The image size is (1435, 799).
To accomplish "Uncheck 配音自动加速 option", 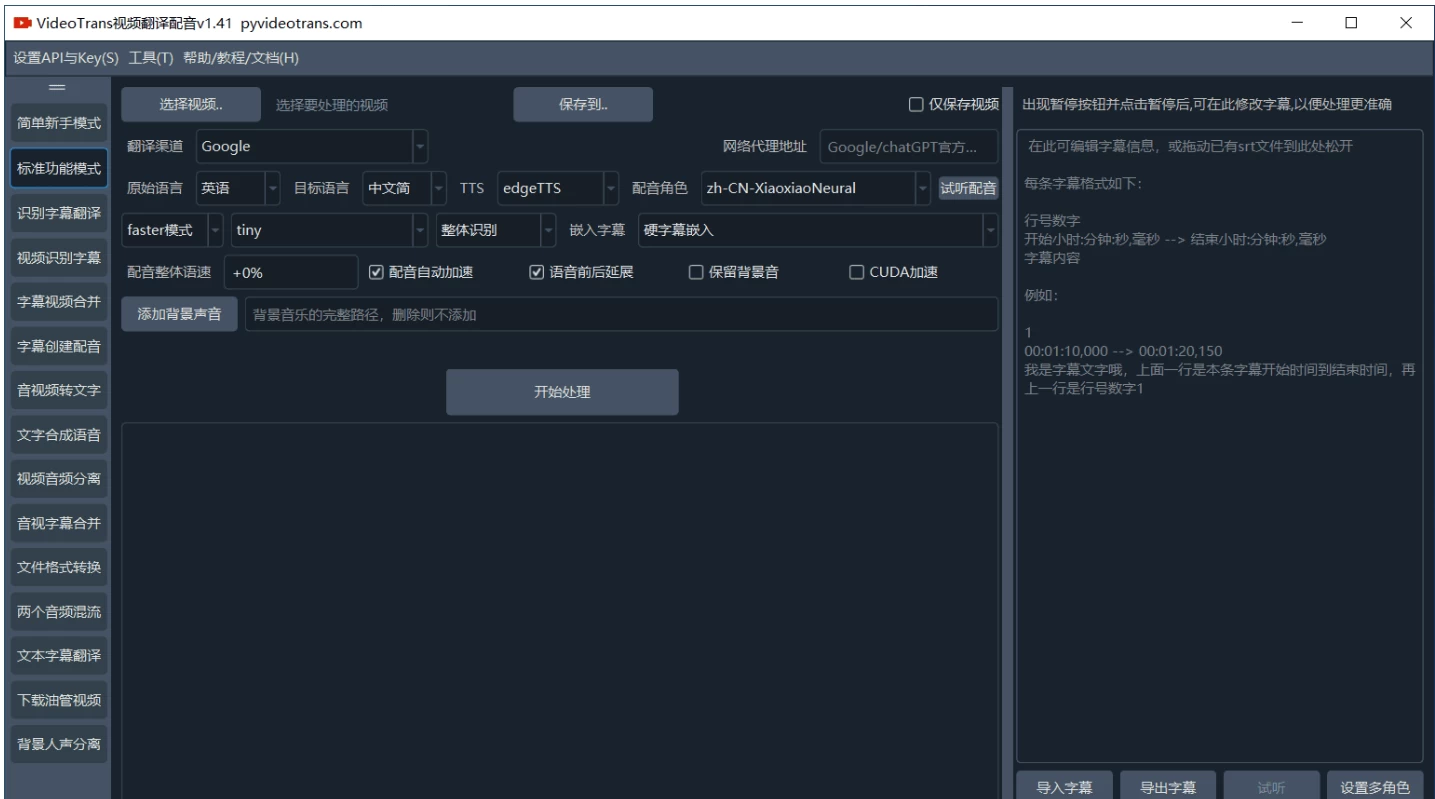I will point(377,272).
